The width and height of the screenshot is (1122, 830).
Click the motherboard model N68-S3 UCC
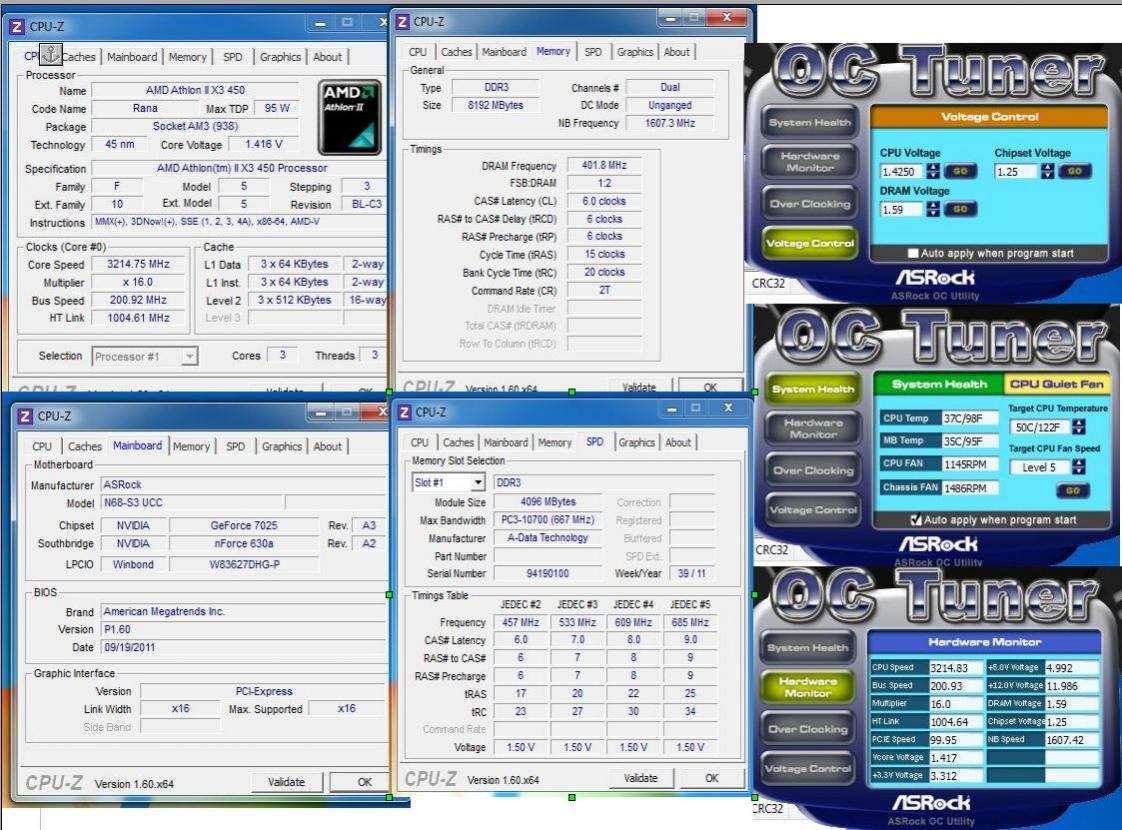(x=192, y=503)
